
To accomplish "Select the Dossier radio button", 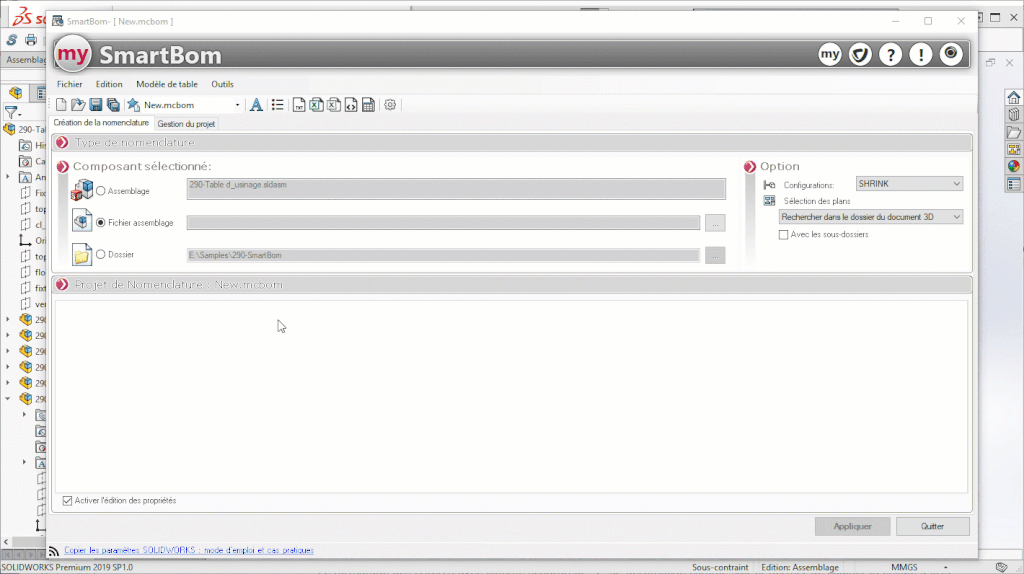I will point(101,255).
